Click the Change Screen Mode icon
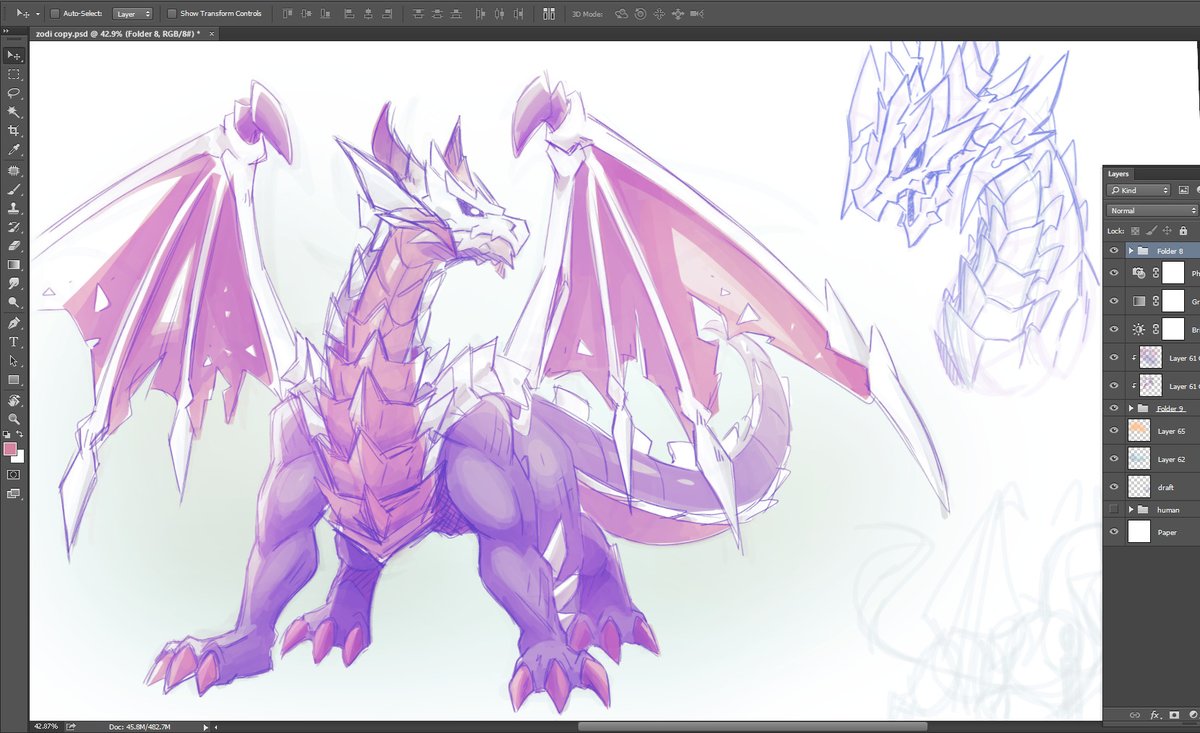1200x733 pixels. pos(14,493)
